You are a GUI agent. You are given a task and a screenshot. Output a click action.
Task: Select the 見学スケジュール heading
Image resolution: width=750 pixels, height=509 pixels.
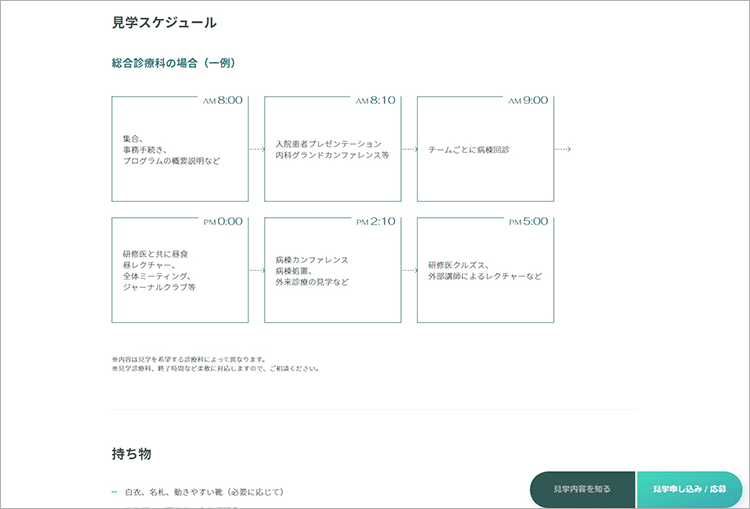[x=164, y=22]
